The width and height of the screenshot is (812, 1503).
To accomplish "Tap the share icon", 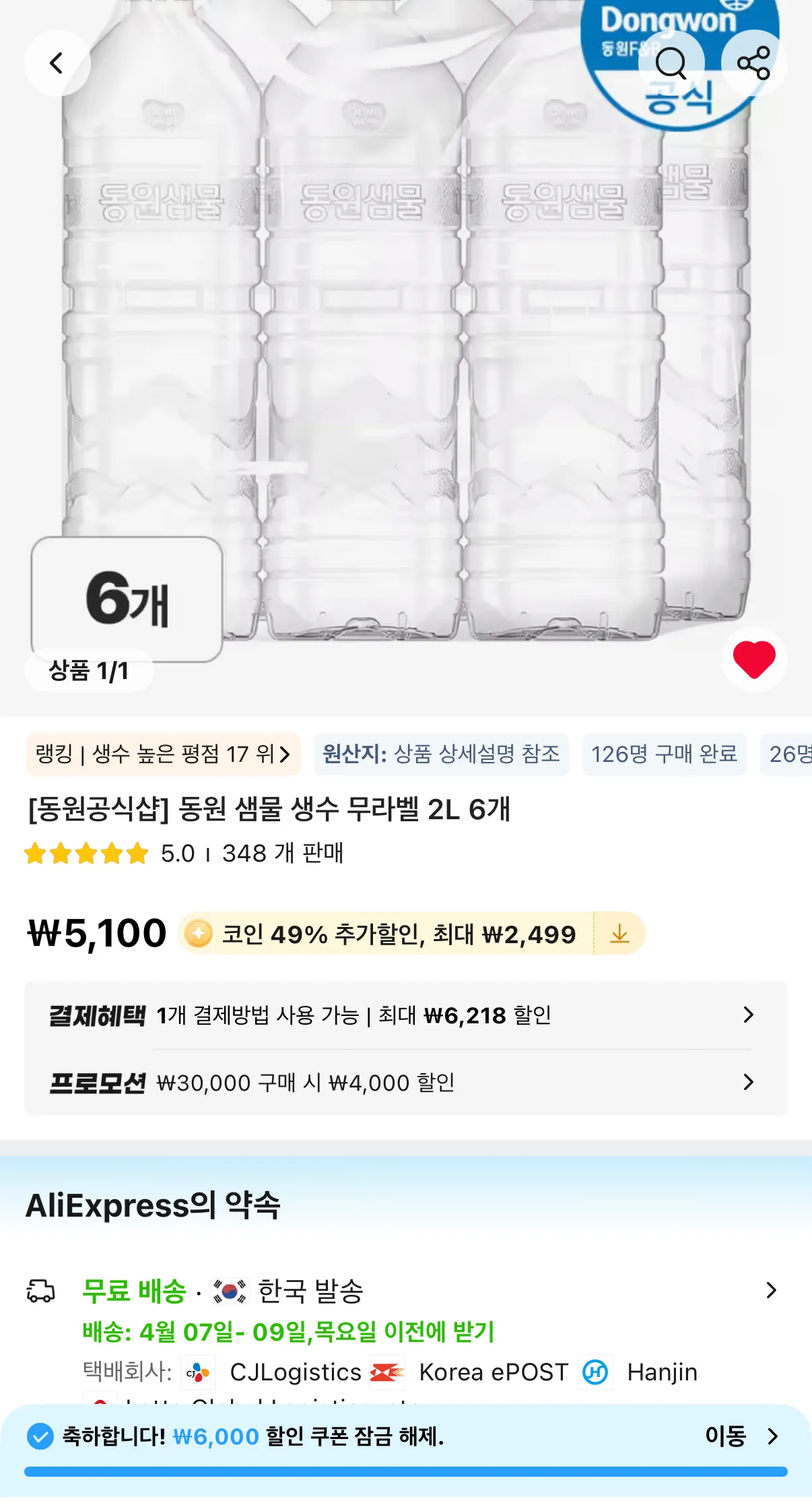I will click(x=753, y=64).
